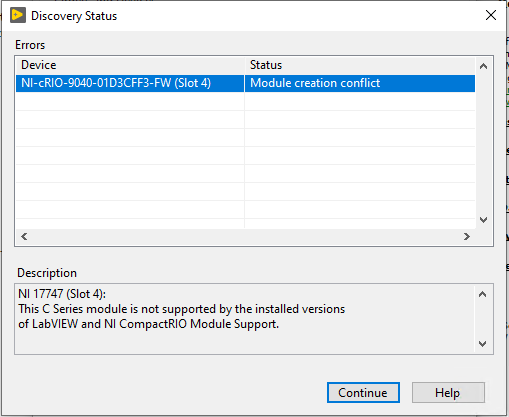Click the Description box vertical scrollbar track
Screen dimensions: 509x417
click(x=482, y=319)
